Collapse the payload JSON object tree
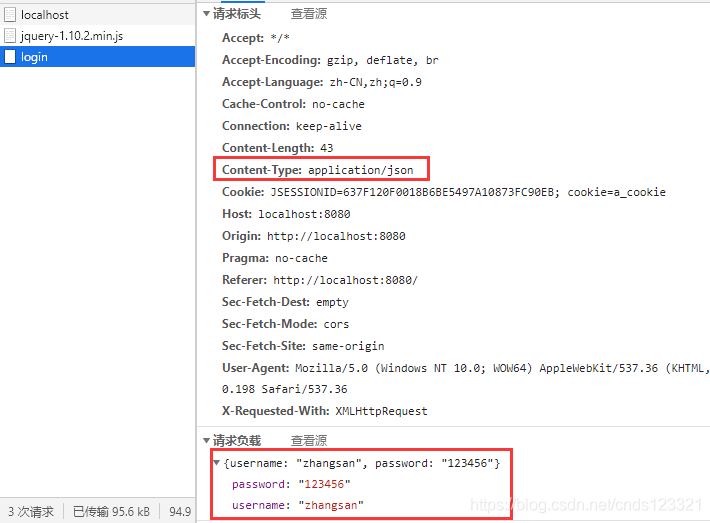The image size is (710, 523). pos(216,463)
